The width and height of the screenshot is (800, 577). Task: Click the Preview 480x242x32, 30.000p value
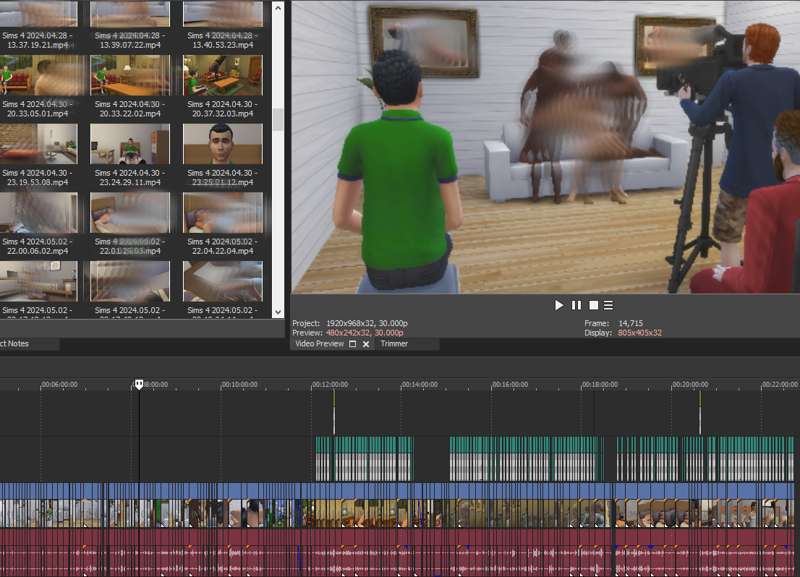coord(364,333)
